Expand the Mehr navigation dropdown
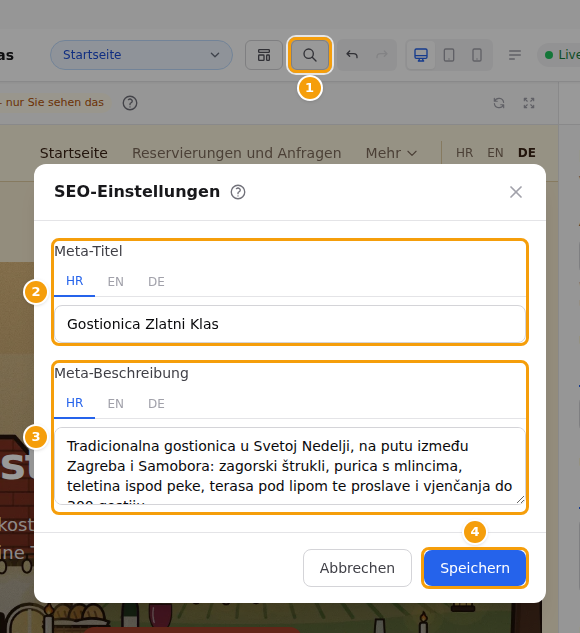This screenshot has height=633, width=580. [x=391, y=153]
